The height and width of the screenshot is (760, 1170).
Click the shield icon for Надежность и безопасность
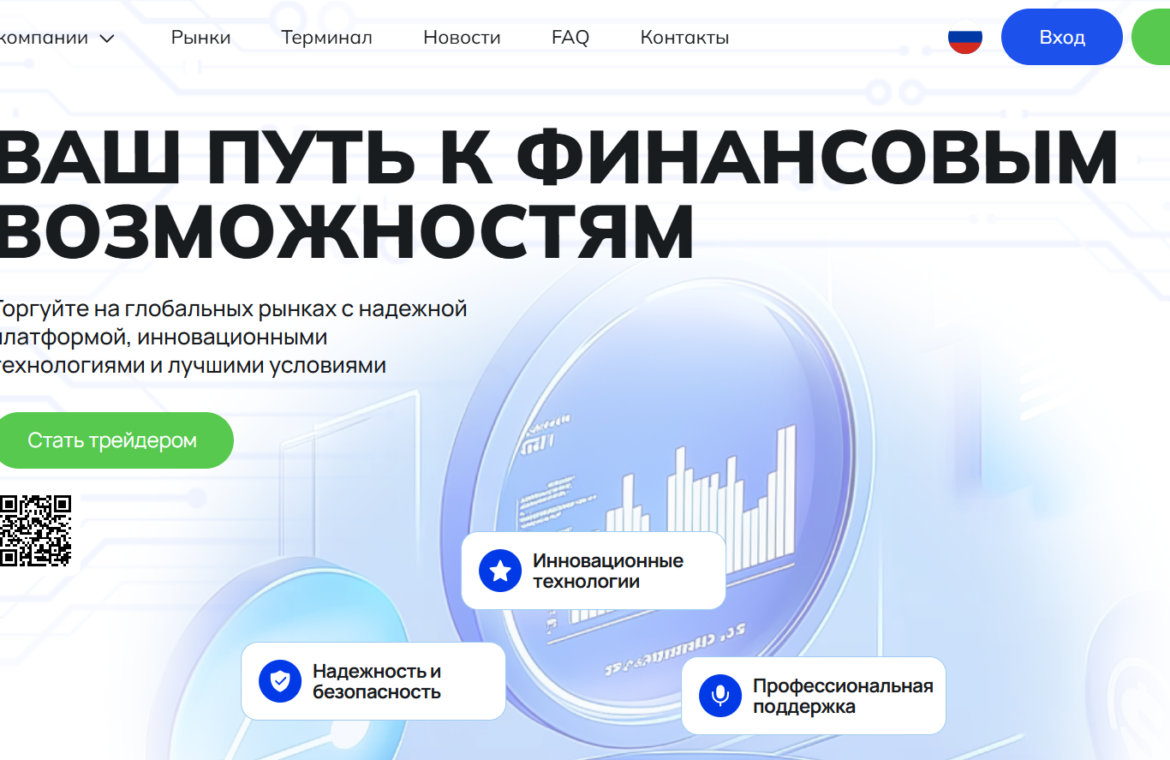(280, 681)
